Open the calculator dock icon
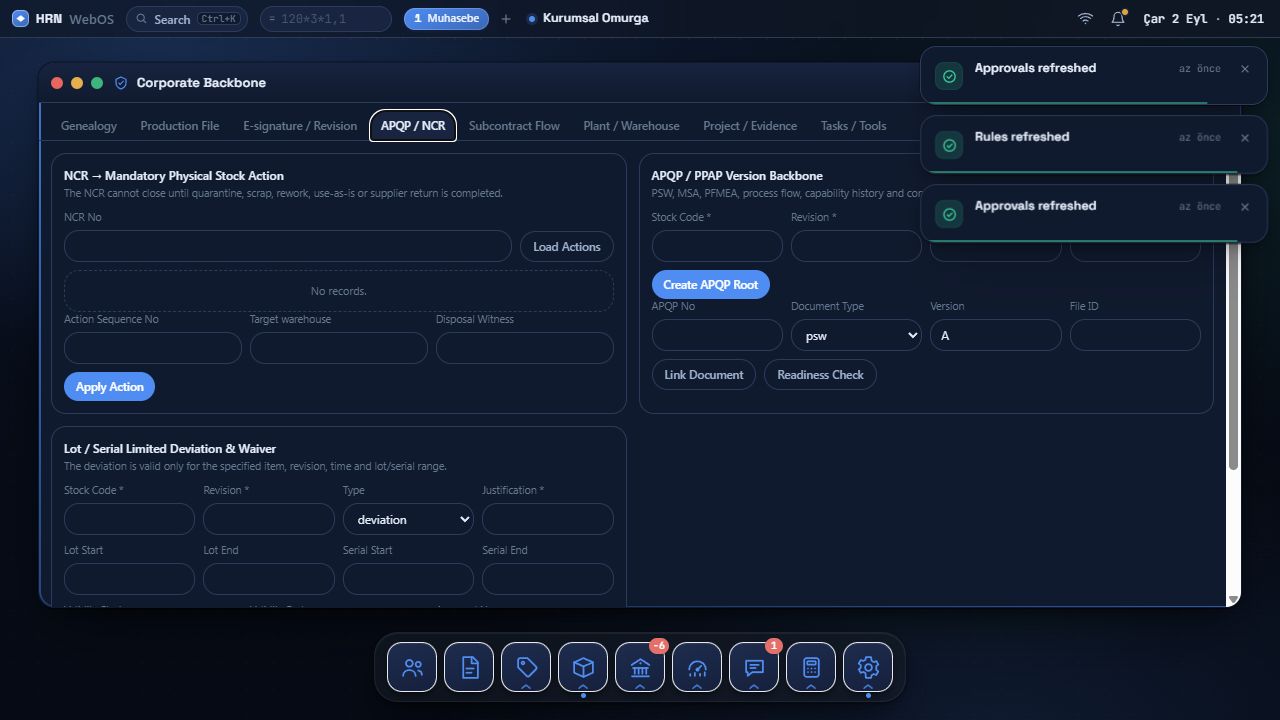The image size is (1280, 720). (811, 667)
